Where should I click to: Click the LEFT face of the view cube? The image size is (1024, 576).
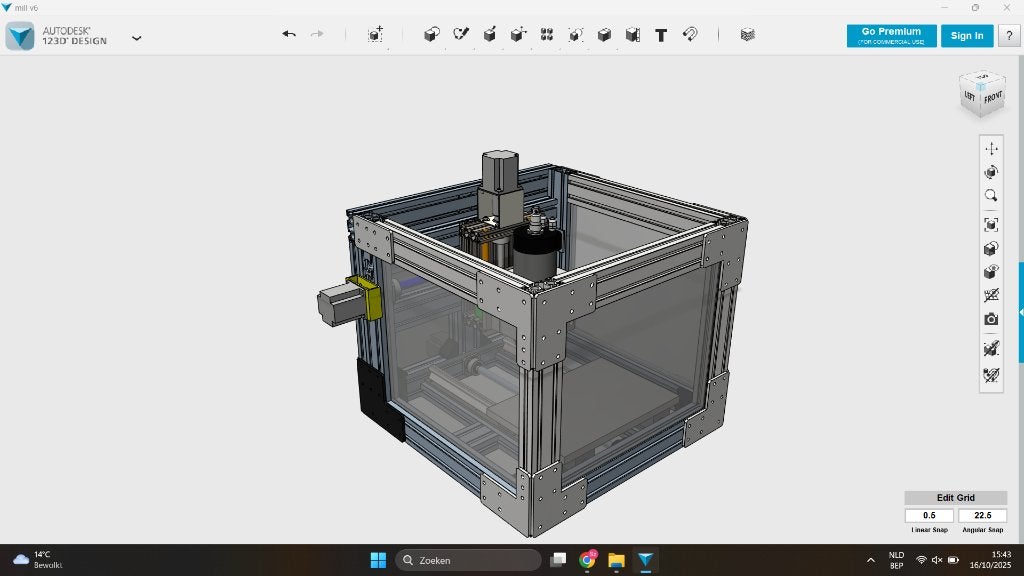pyautogui.click(x=970, y=97)
